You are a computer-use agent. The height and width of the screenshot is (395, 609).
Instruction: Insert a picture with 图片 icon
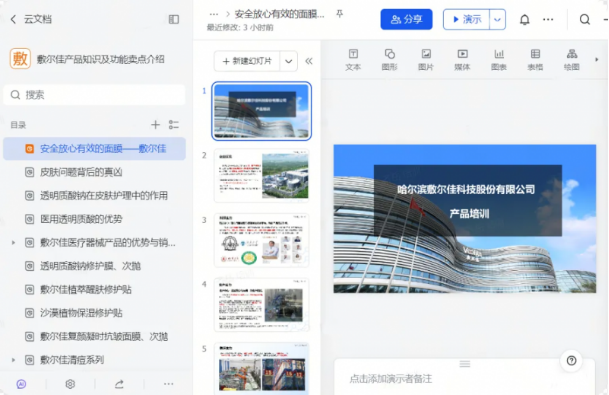tap(426, 60)
